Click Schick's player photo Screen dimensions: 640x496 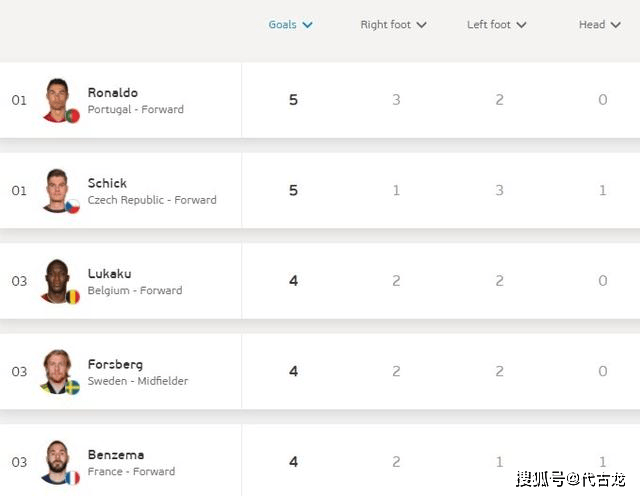(x=58, y=191)
